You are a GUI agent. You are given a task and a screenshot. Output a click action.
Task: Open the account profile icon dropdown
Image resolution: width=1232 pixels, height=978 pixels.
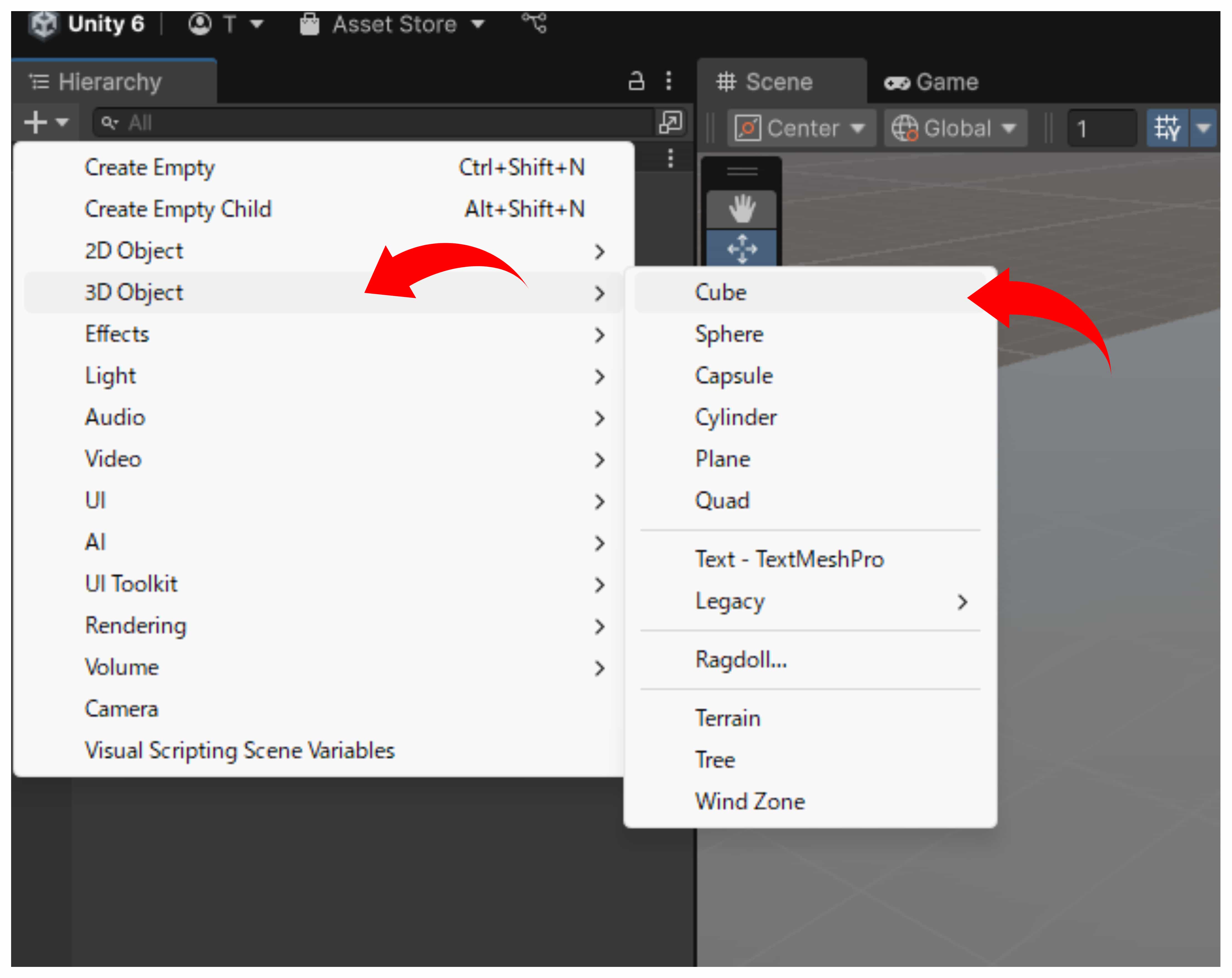tap(200, 24)
